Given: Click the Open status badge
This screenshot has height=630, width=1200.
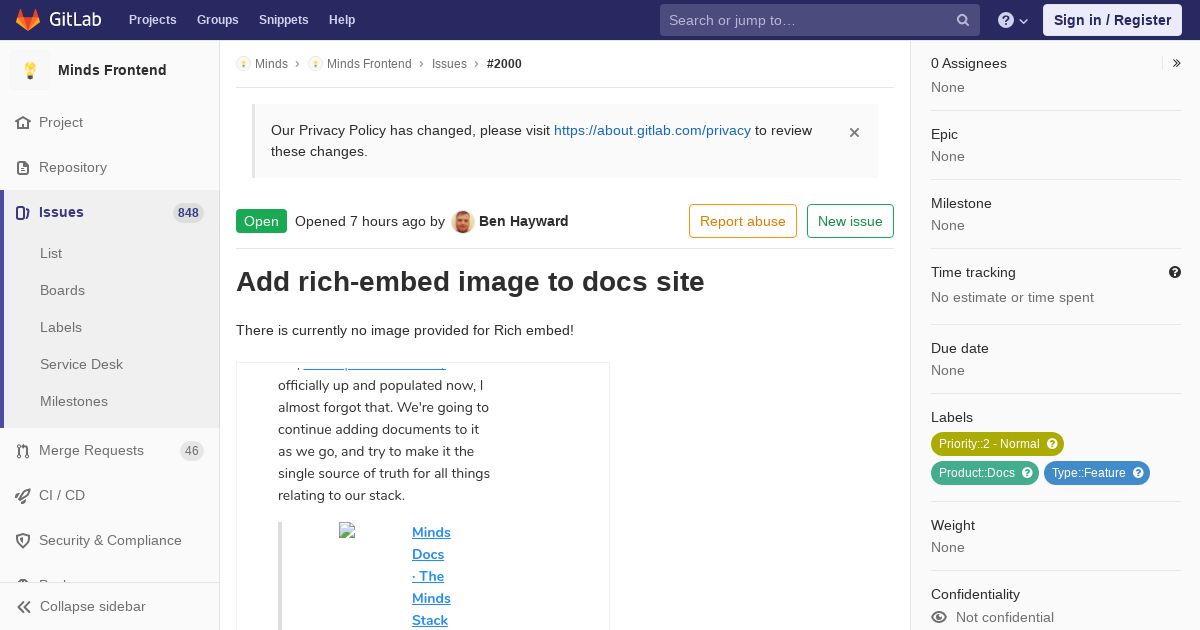Looking at the screenshot, I should click(x=261, y=221).
